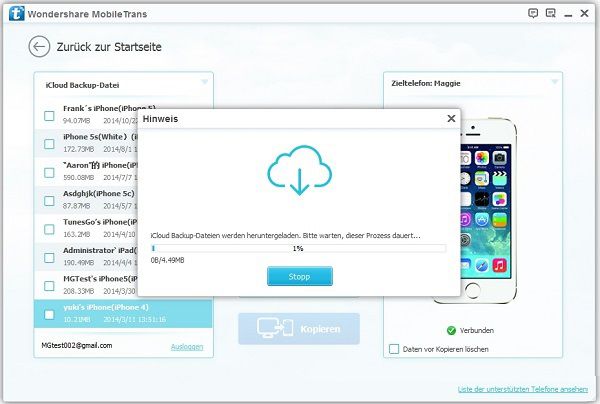The width and height of the screenshot is (600, 404).
Task: Check iPhone 5s(White) backup checkbox
Action: click(x=49, y=144)
